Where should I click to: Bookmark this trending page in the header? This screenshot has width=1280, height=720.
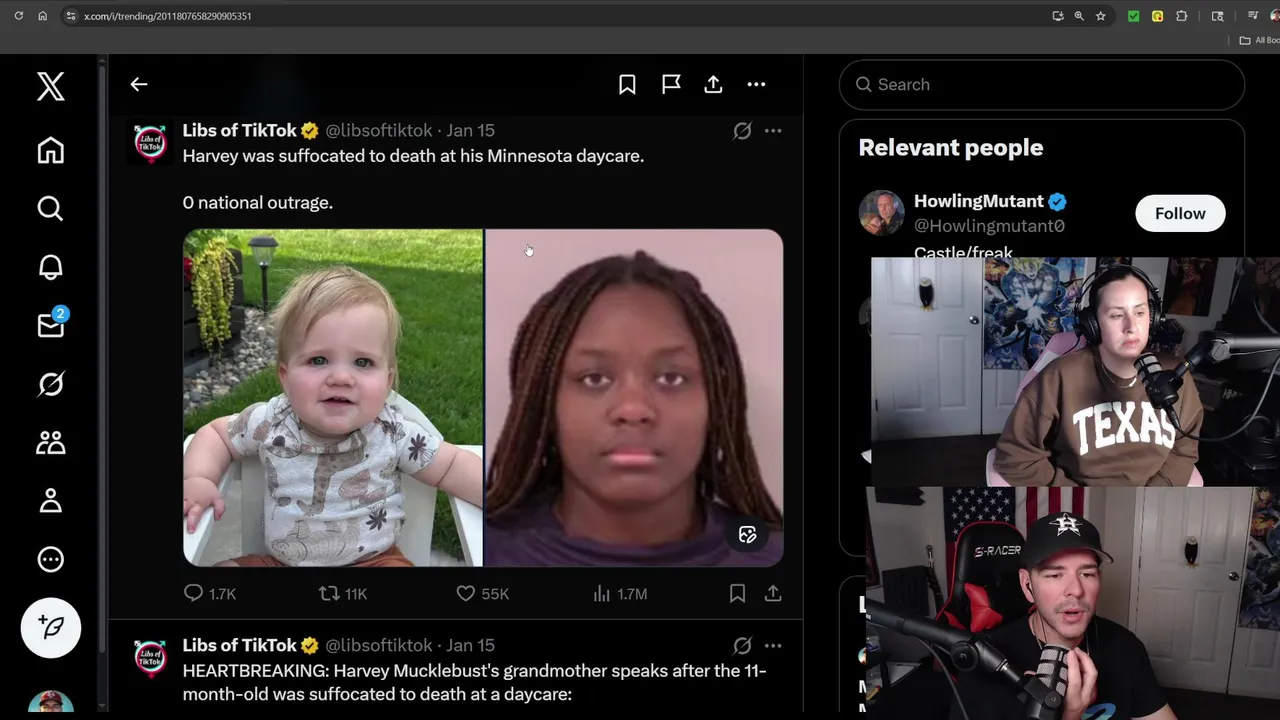627,85
